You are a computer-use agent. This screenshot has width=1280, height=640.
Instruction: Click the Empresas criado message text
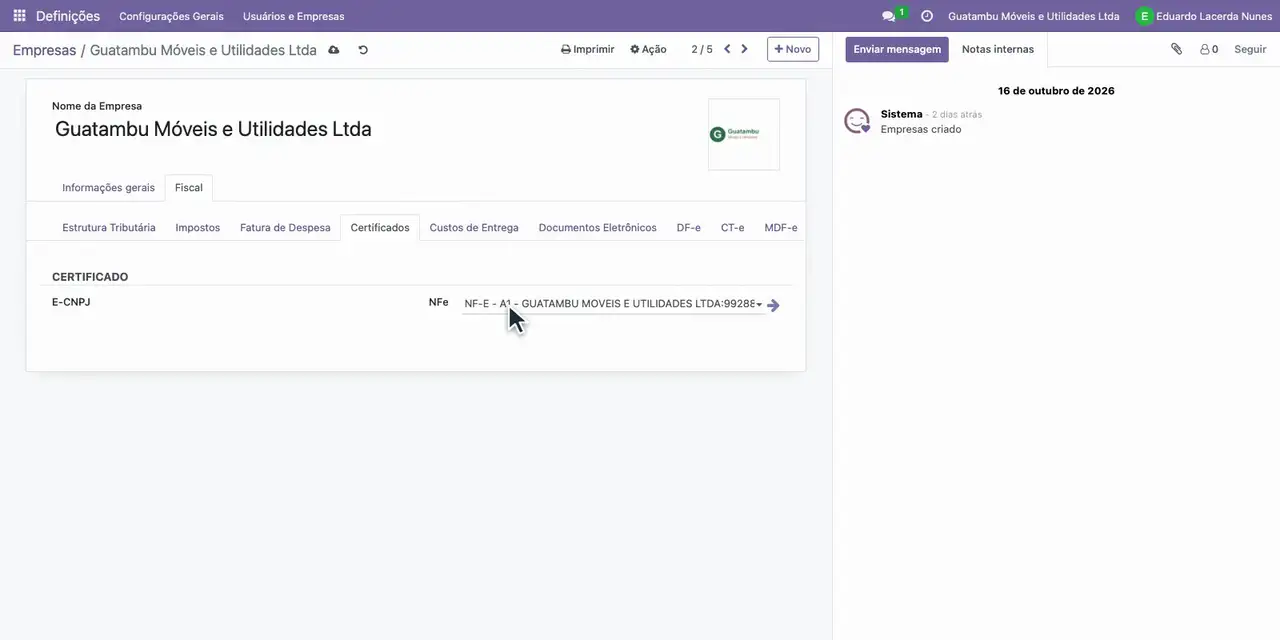coord(920,129)
